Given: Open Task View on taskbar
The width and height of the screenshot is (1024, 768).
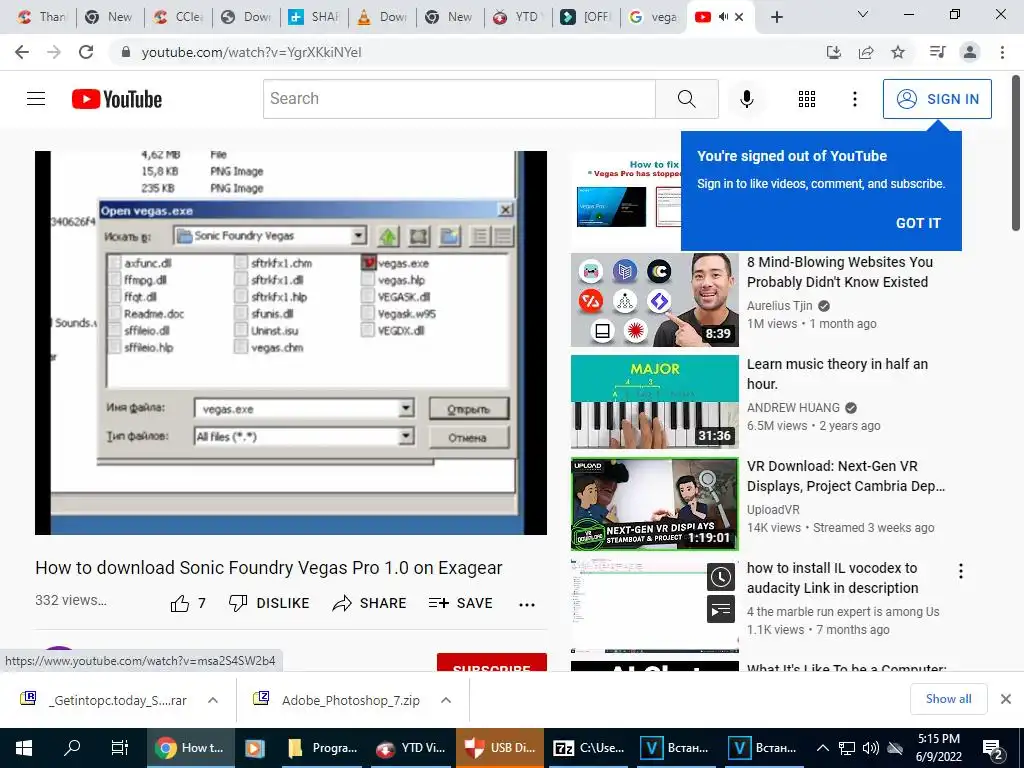Looking at the screenshot, I should click(x=120, y=748).
